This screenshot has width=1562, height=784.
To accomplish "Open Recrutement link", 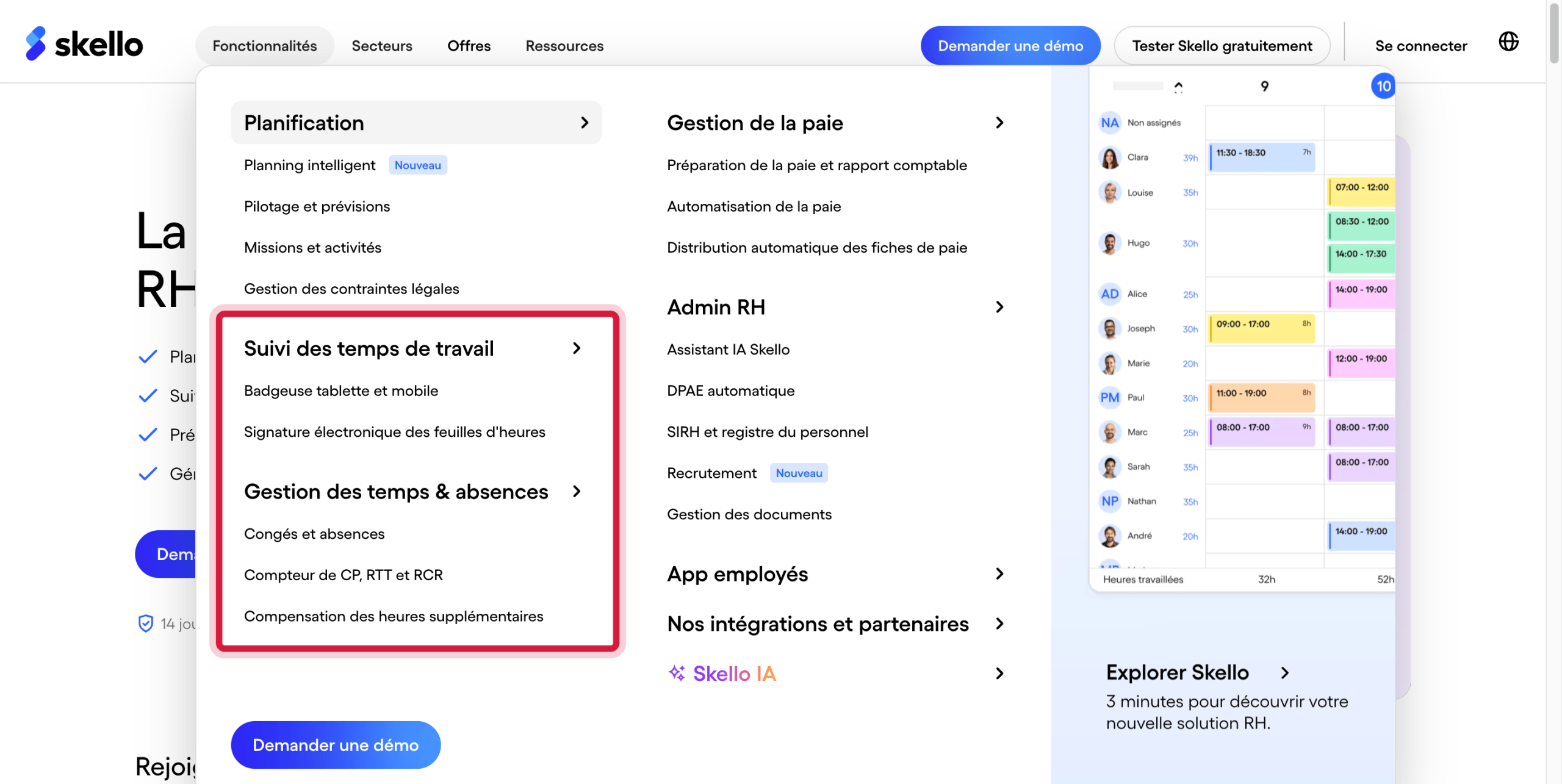I will 711,473.
